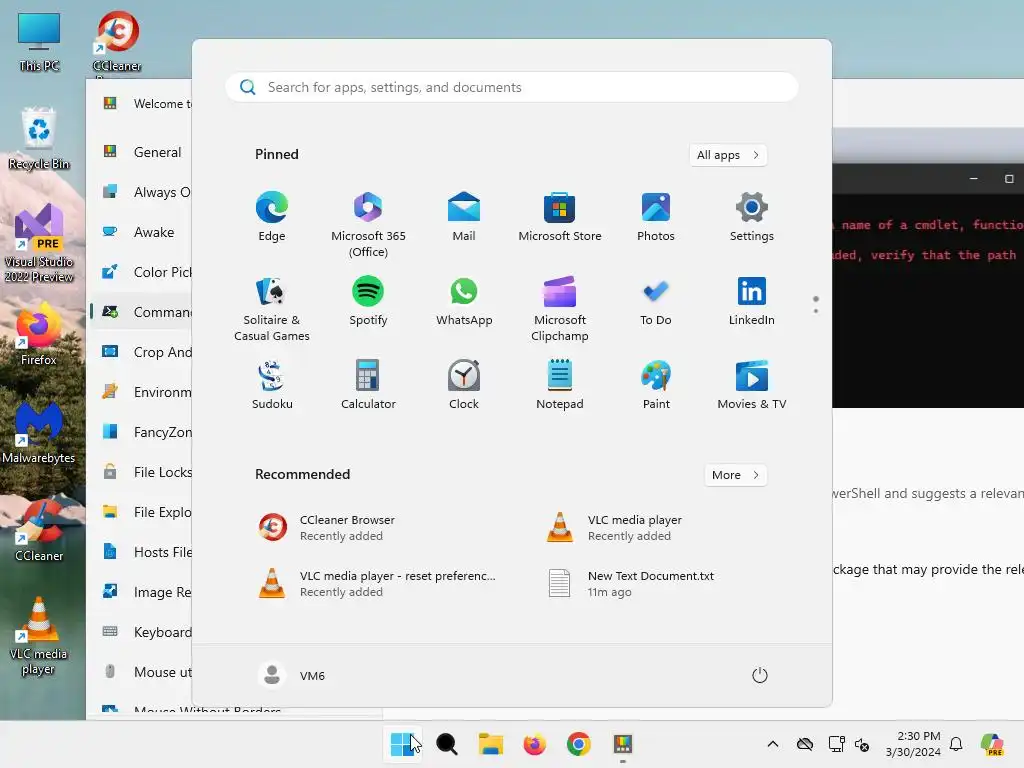The width and height of the screenshot is (1024, 768).
Task: Open Microsoft Store from pinned apps
Action: (x=560, y=217)
